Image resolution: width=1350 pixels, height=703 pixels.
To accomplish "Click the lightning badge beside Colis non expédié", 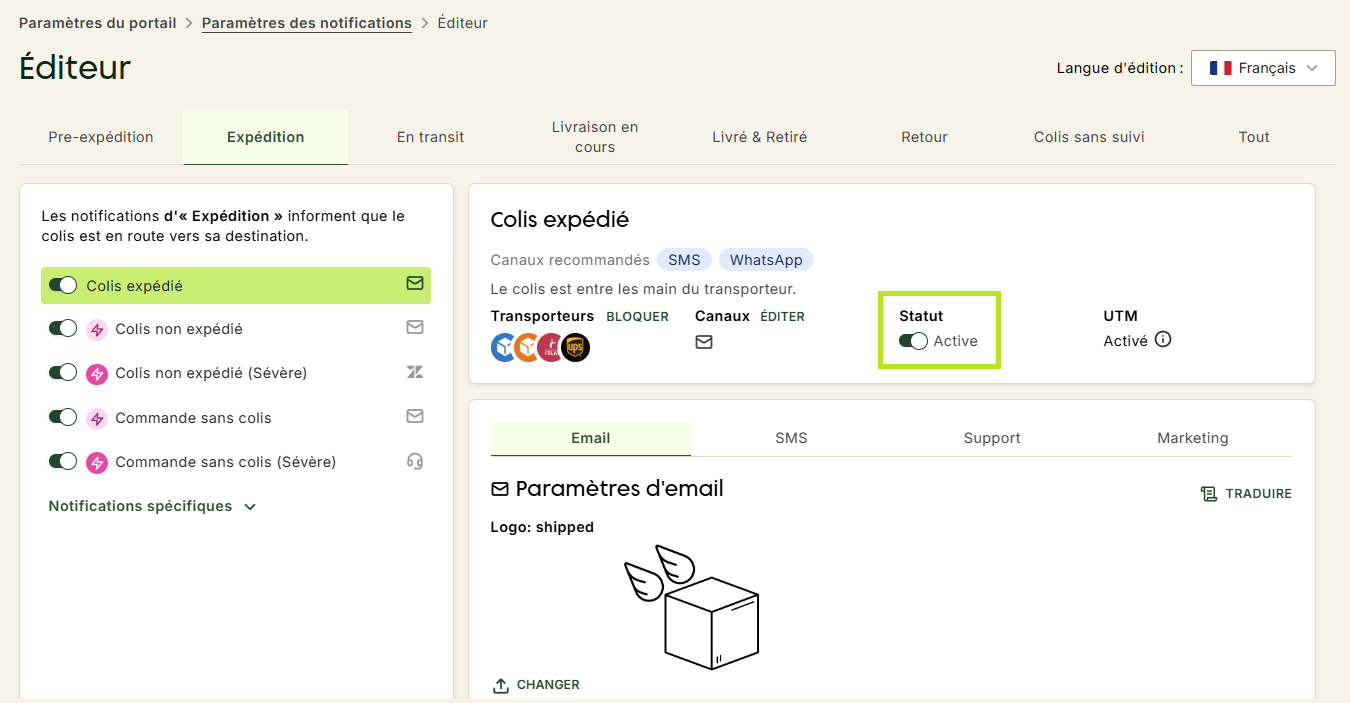I will tap(97, 329).
